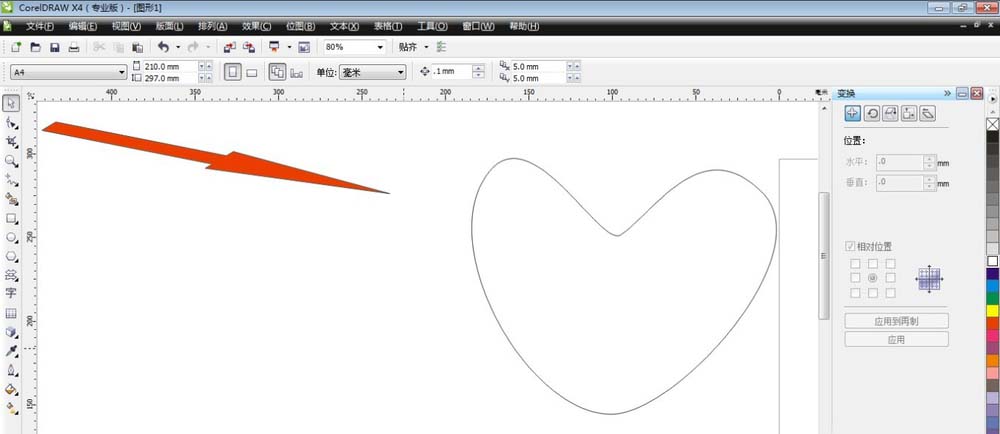Switch to Rotate in the Transform docker

pos(871,114)
